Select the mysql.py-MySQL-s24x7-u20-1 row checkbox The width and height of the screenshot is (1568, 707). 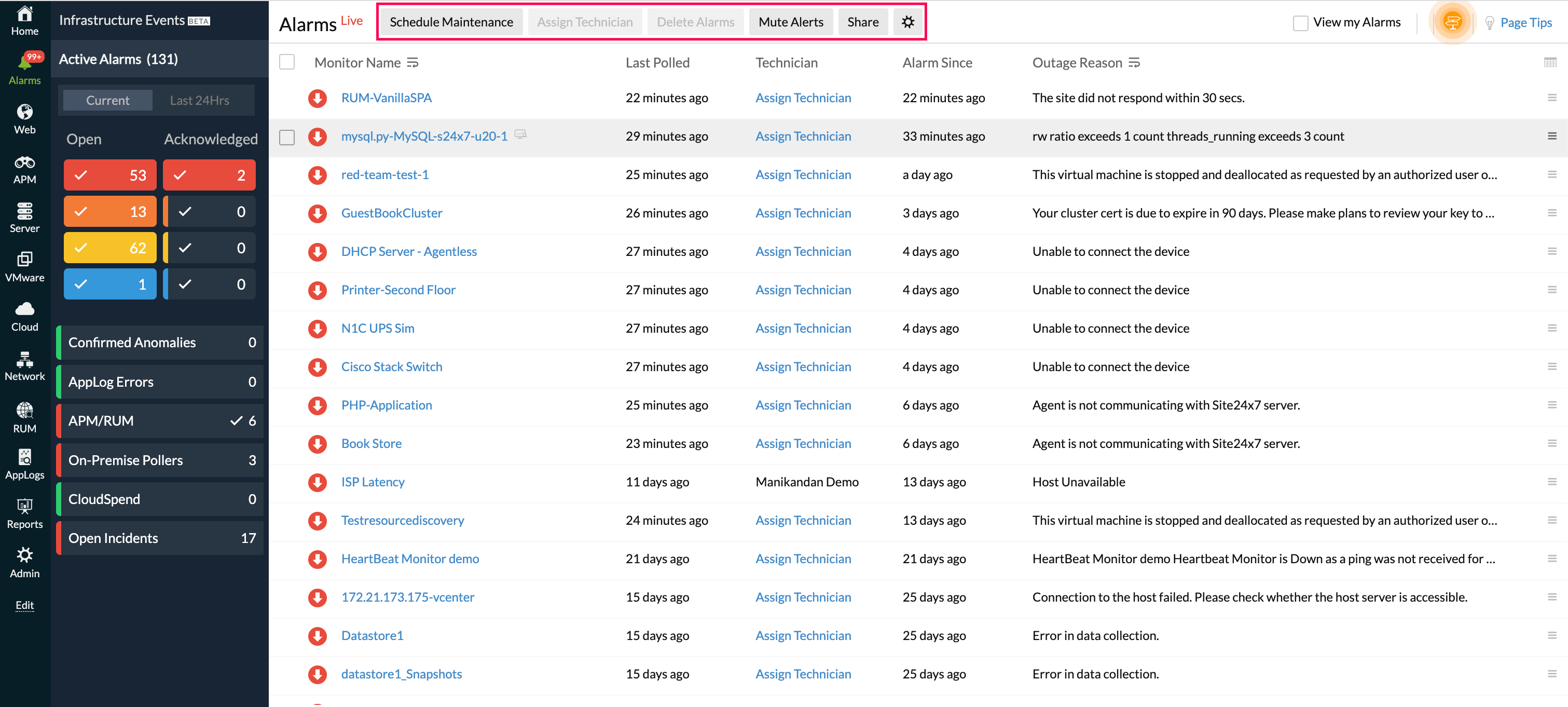[287, 137]
